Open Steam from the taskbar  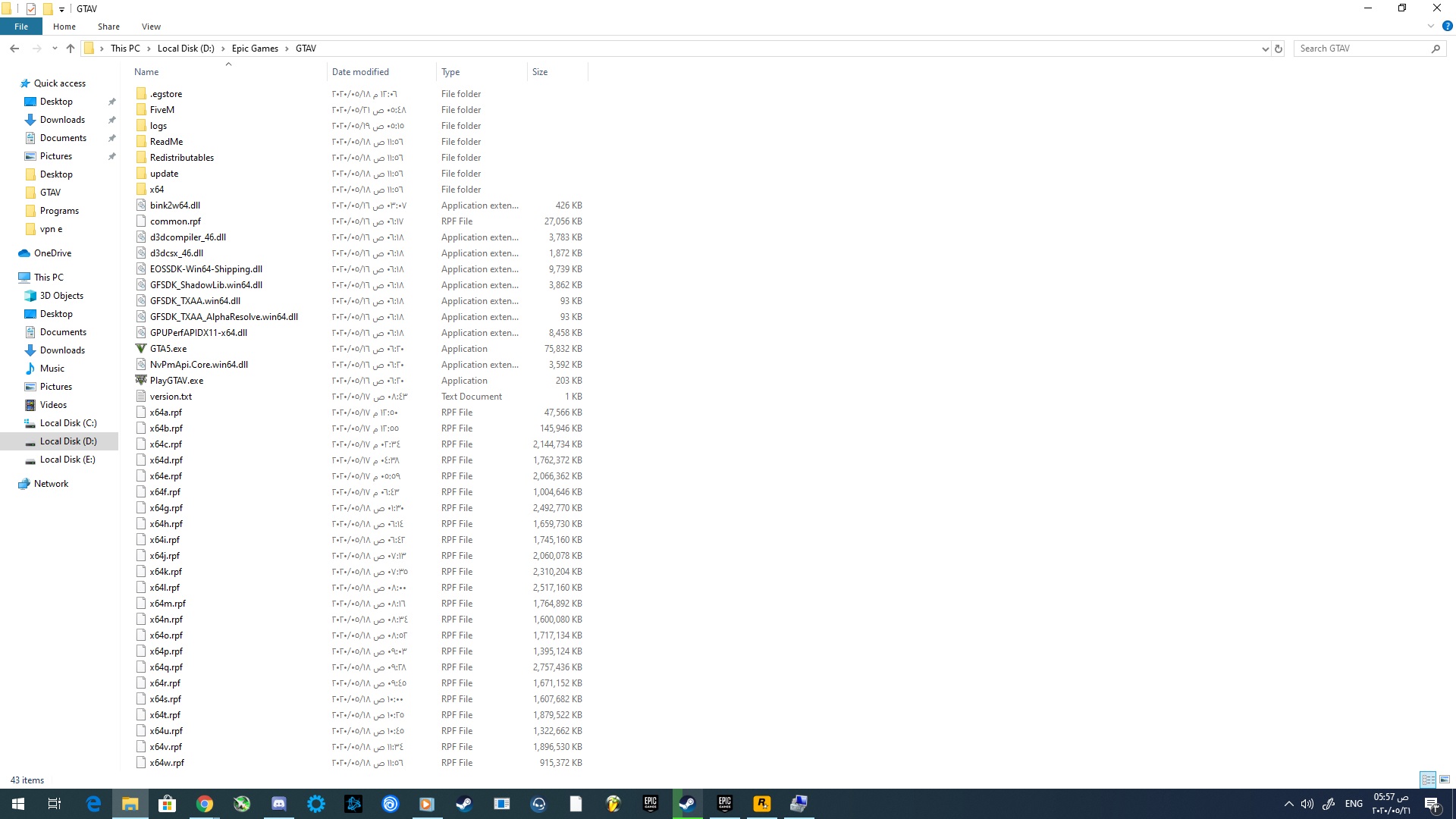coord(464,804)
